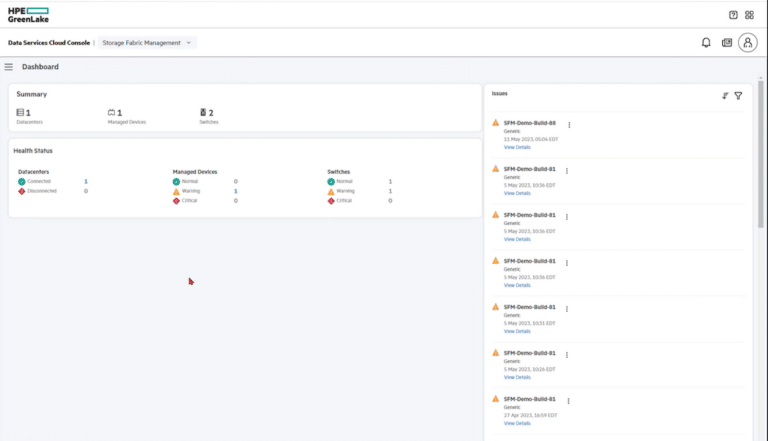Click the Summary card heading
Screen dimensions: 768x441
pos(32,94)
